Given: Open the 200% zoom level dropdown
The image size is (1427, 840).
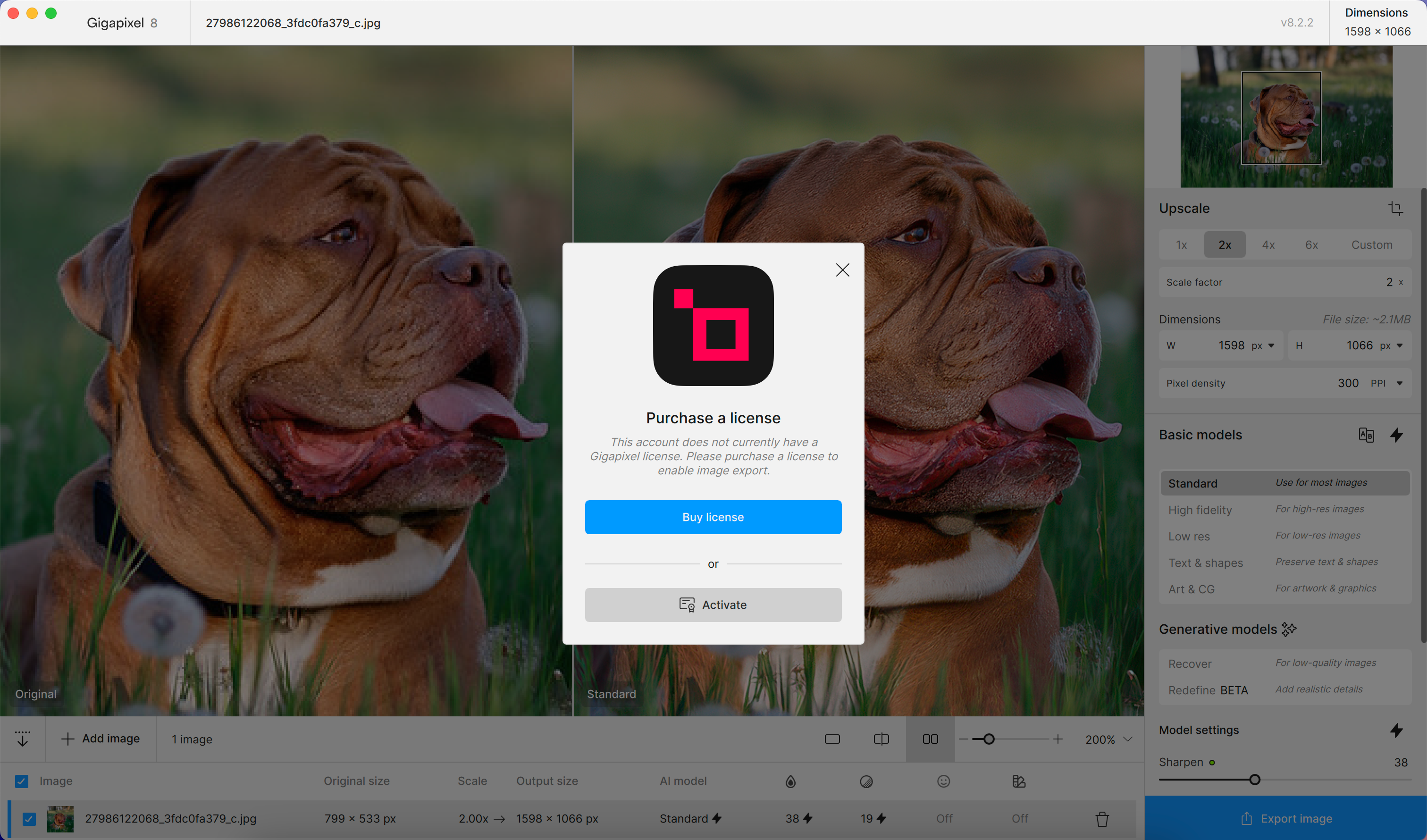Looking at the screenshot, I should click(1127, 739).
